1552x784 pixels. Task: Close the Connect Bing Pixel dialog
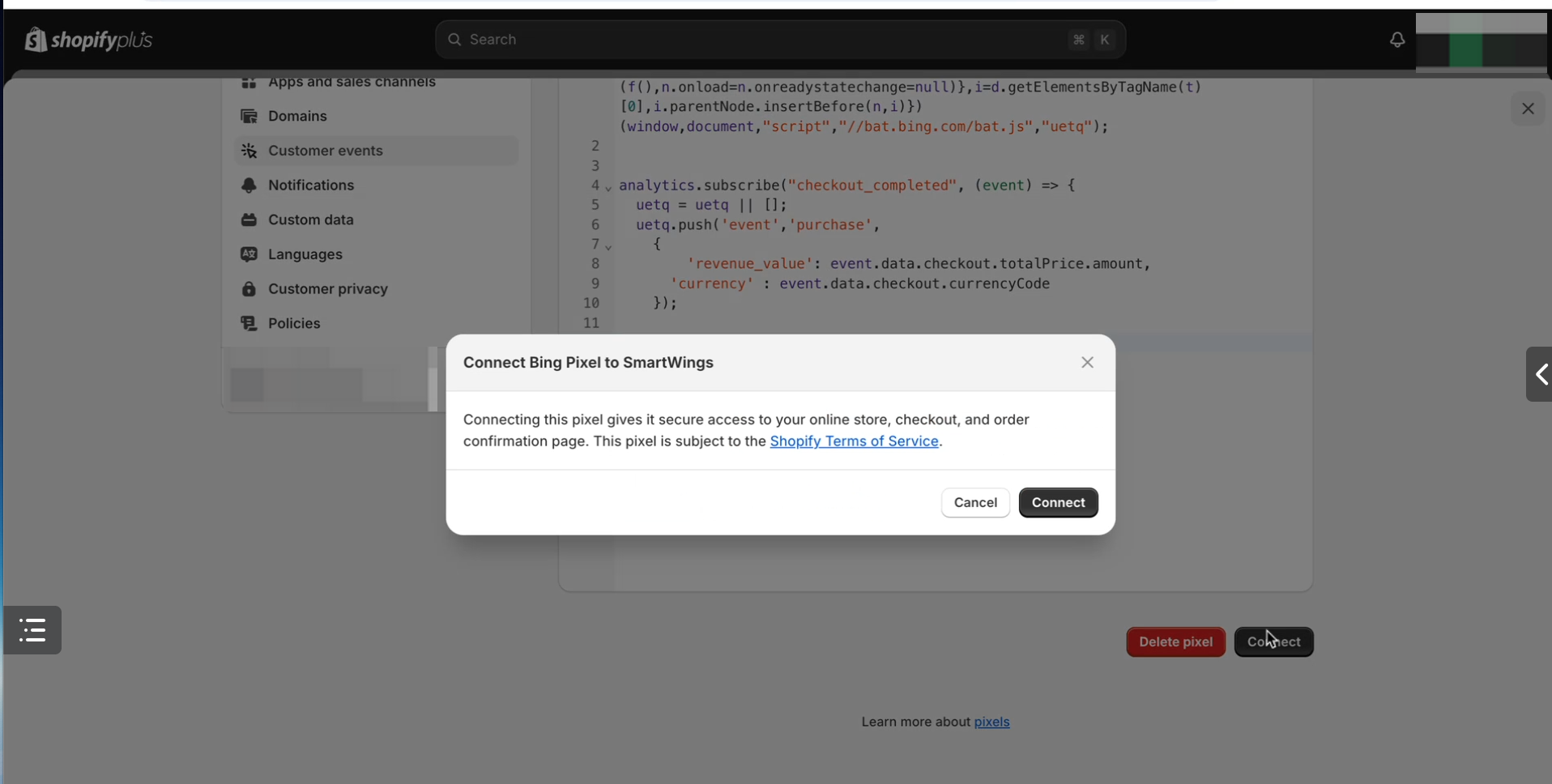tap(1087, 363)
